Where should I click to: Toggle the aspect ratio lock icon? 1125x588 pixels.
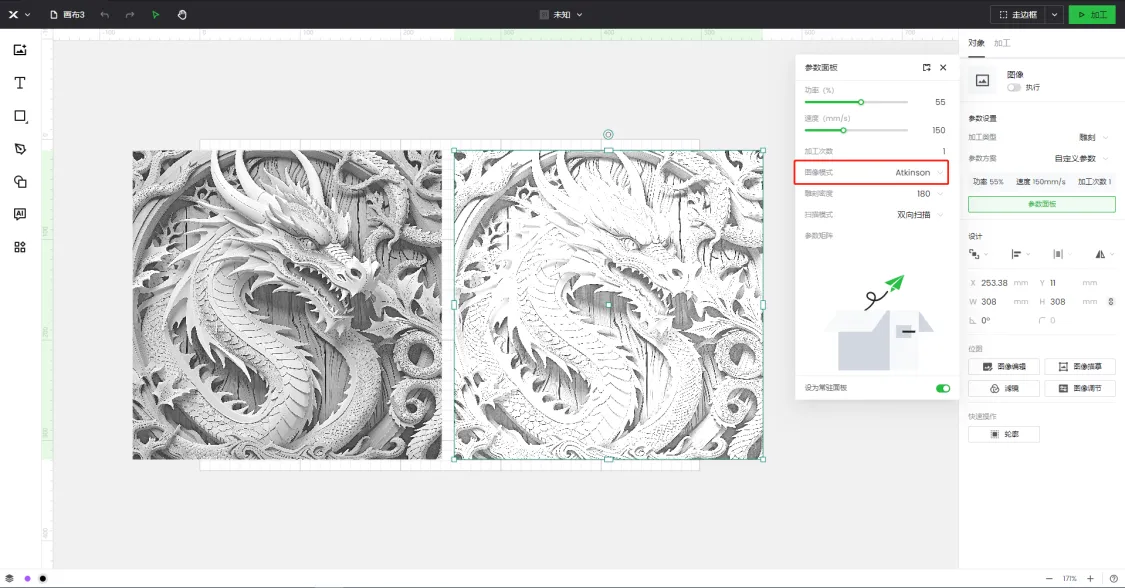pyautogui.click(x=1111, y=302)
